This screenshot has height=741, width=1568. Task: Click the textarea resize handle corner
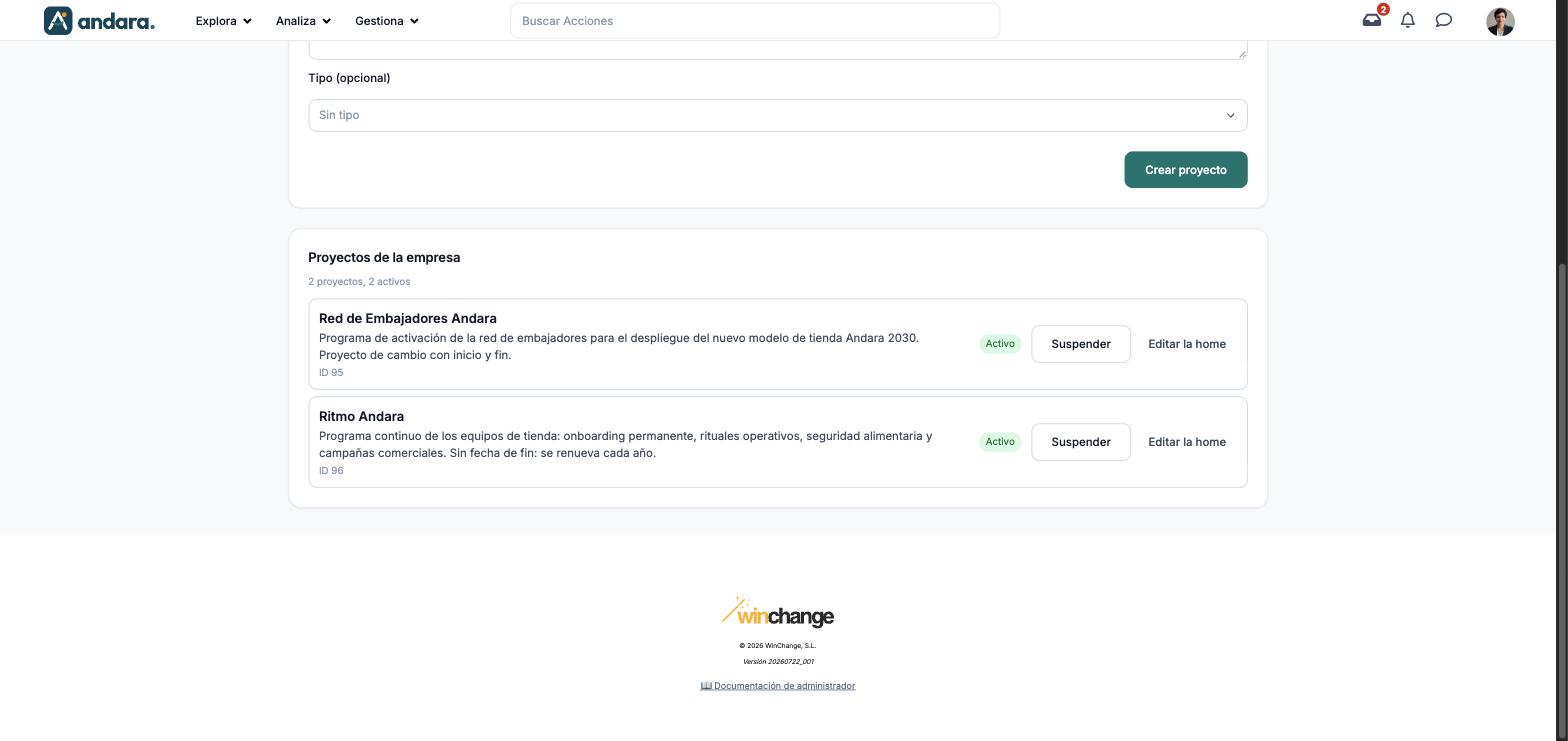coord(1242,53)
